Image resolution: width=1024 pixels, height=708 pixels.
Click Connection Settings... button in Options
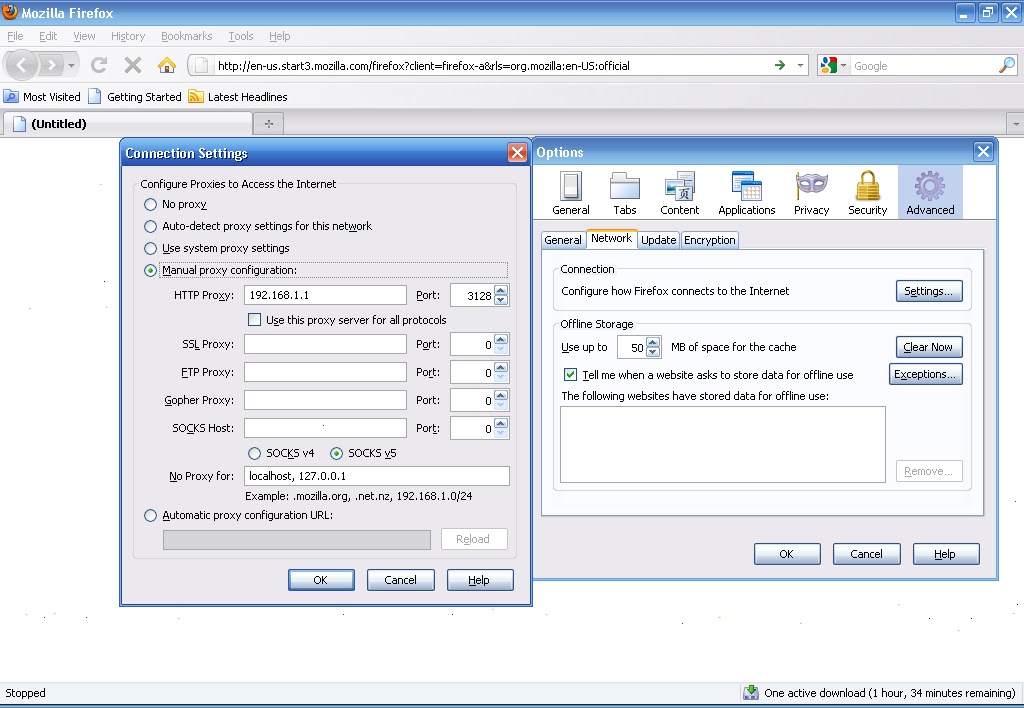[x=929, y=291]
